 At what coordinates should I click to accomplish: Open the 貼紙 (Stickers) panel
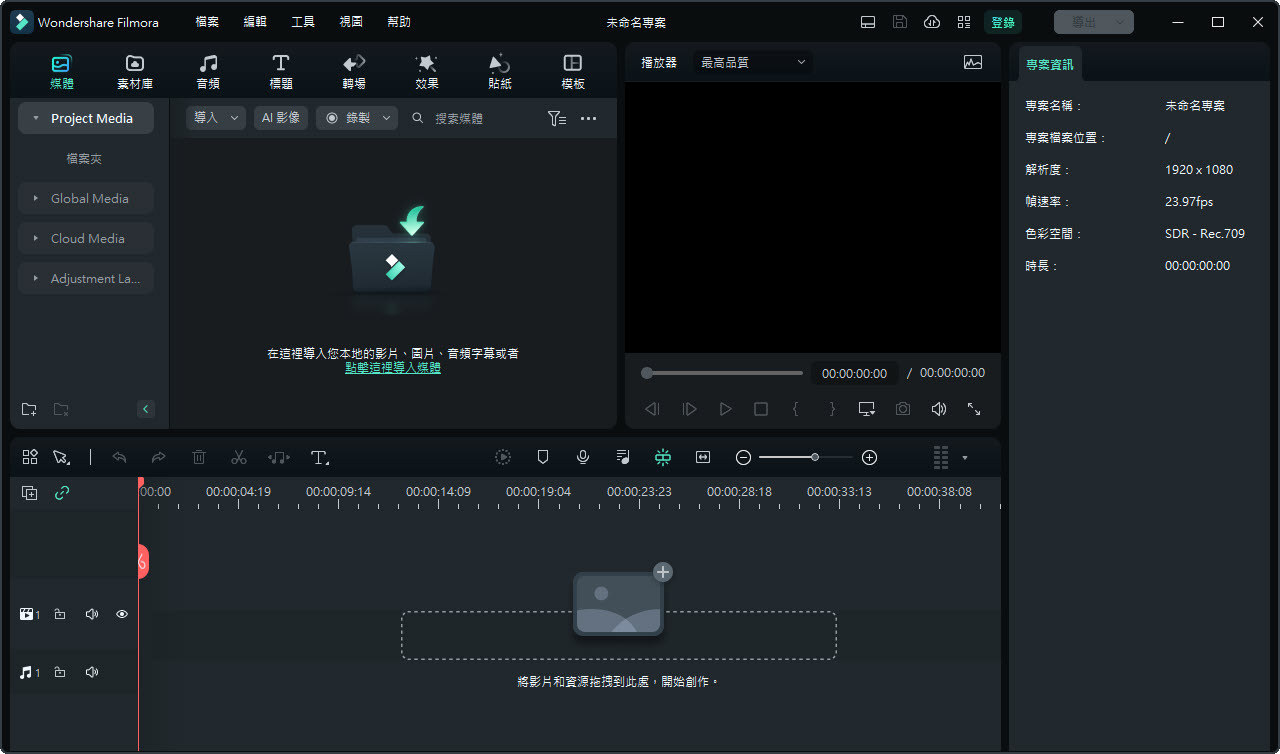point(499,70)
